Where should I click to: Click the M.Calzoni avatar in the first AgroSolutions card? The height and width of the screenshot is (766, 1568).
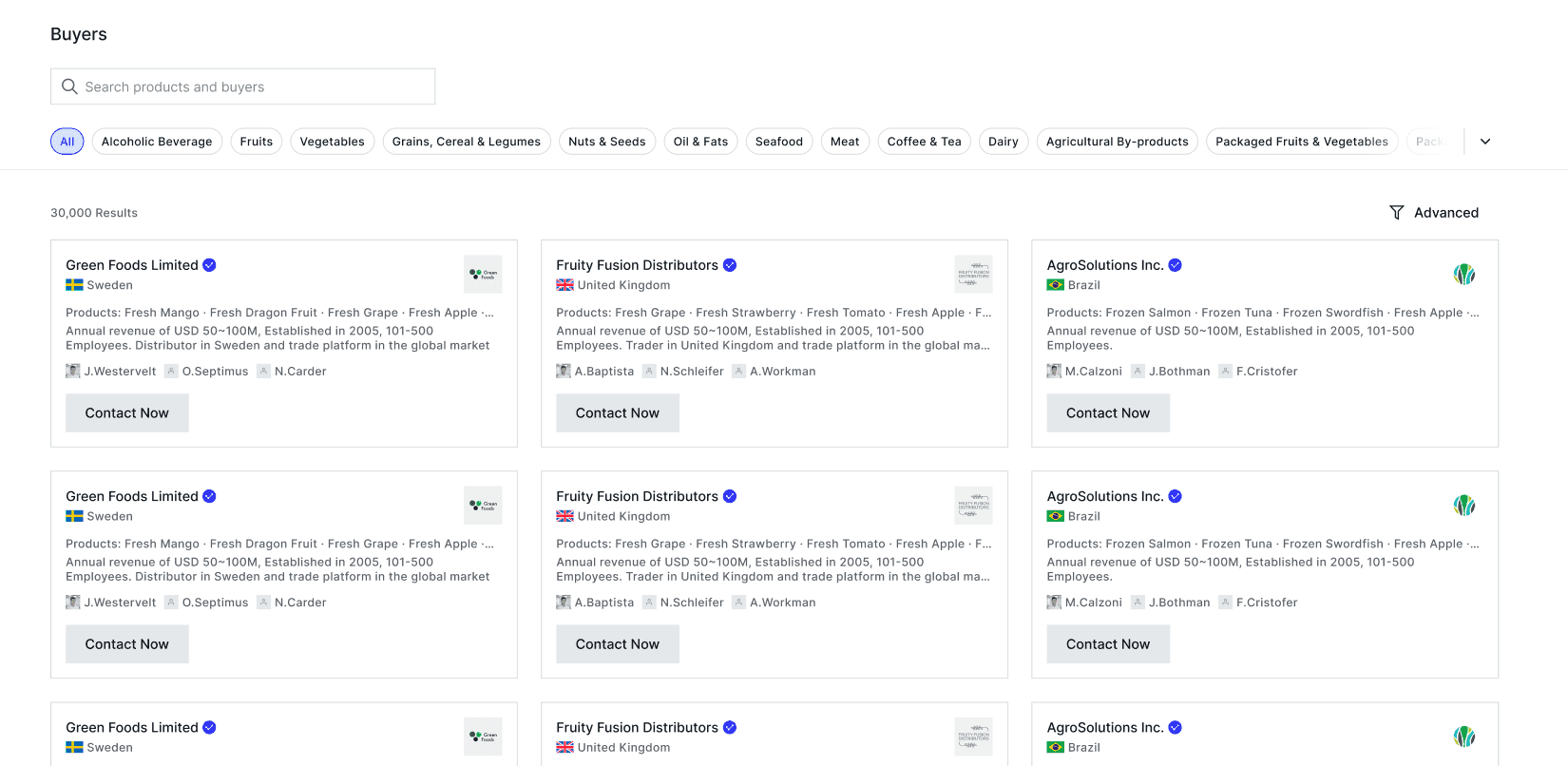[1054, 372]
